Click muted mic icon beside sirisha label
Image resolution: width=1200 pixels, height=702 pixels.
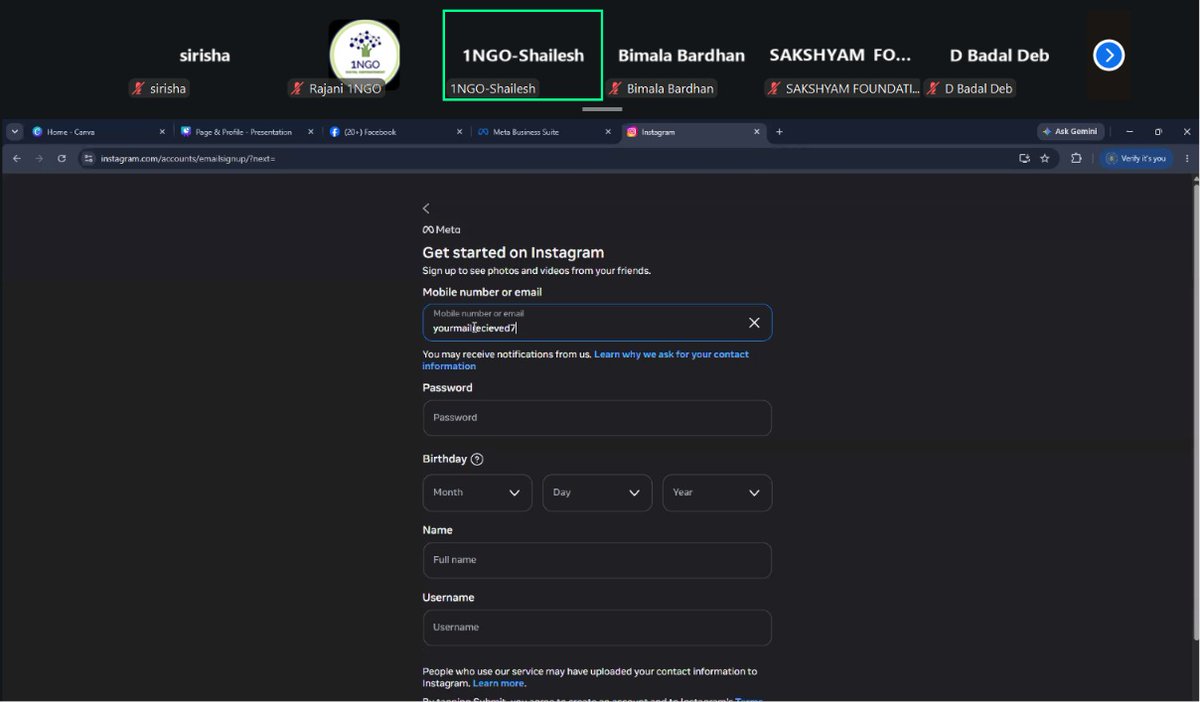click(139, 88)
